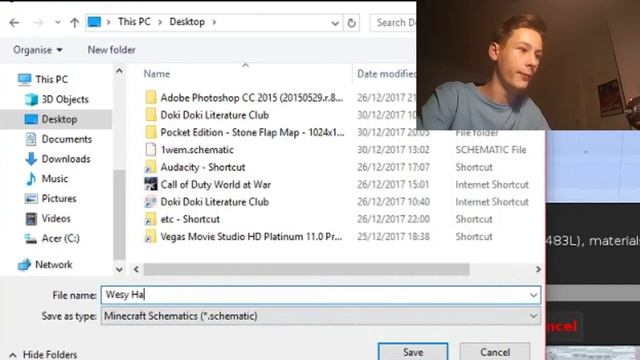
Task: Click the horizontal scrollbar thumb
Action: tap(306, 269)
